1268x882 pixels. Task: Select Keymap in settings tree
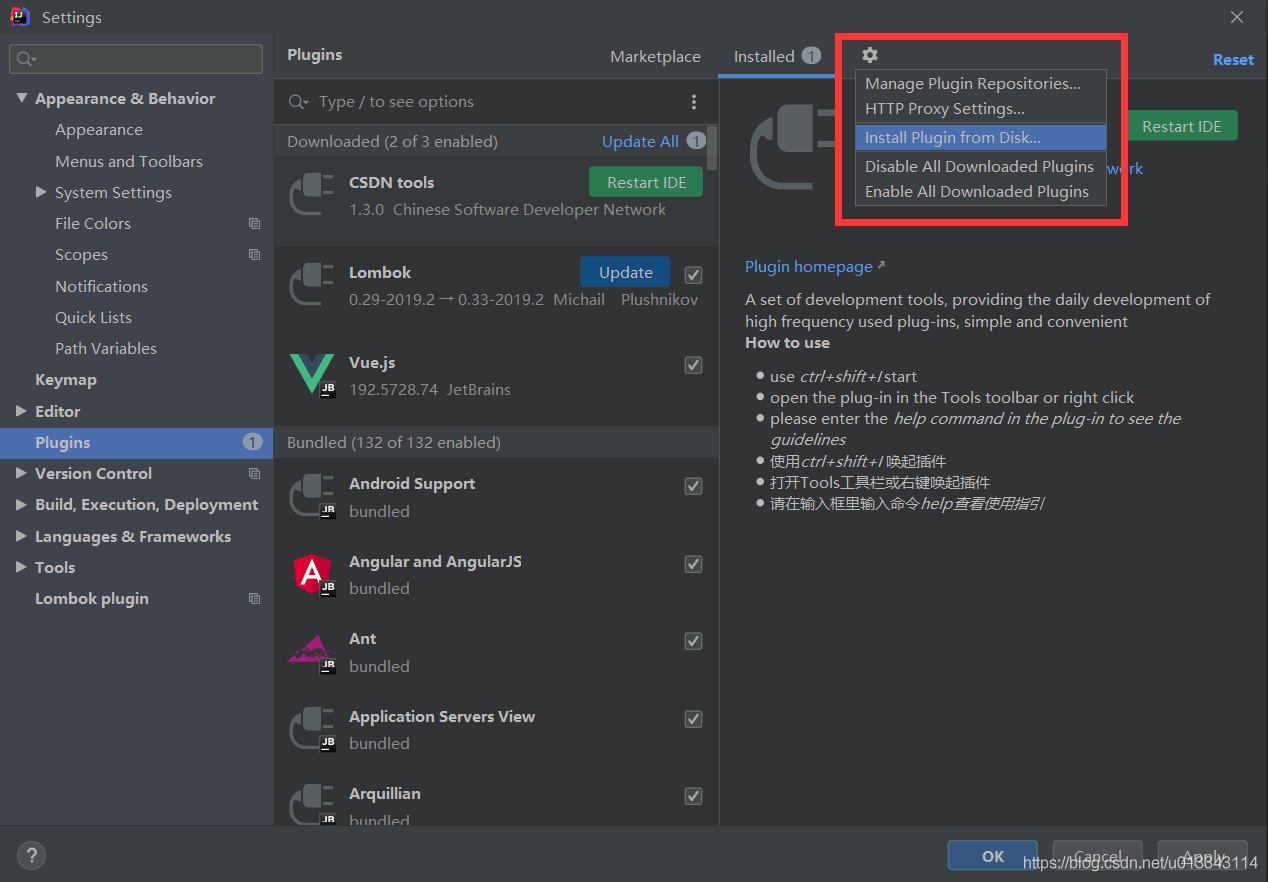click(66, 380)
